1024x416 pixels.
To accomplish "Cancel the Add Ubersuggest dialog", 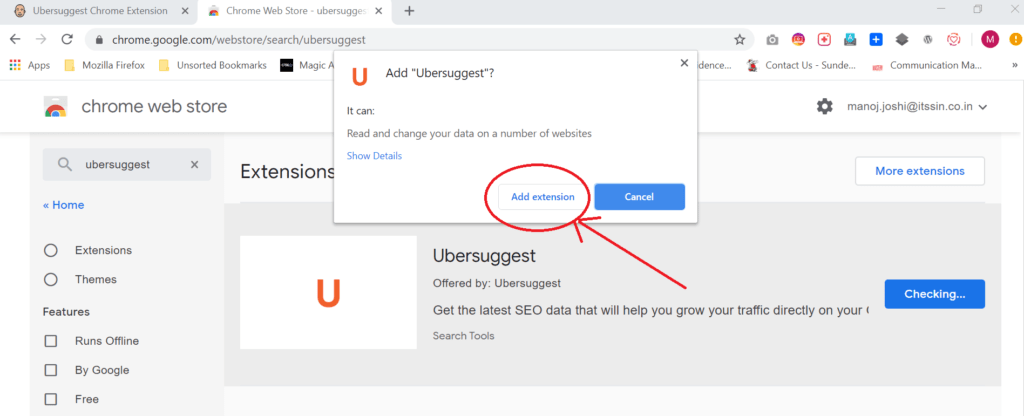I will point(639,197).
